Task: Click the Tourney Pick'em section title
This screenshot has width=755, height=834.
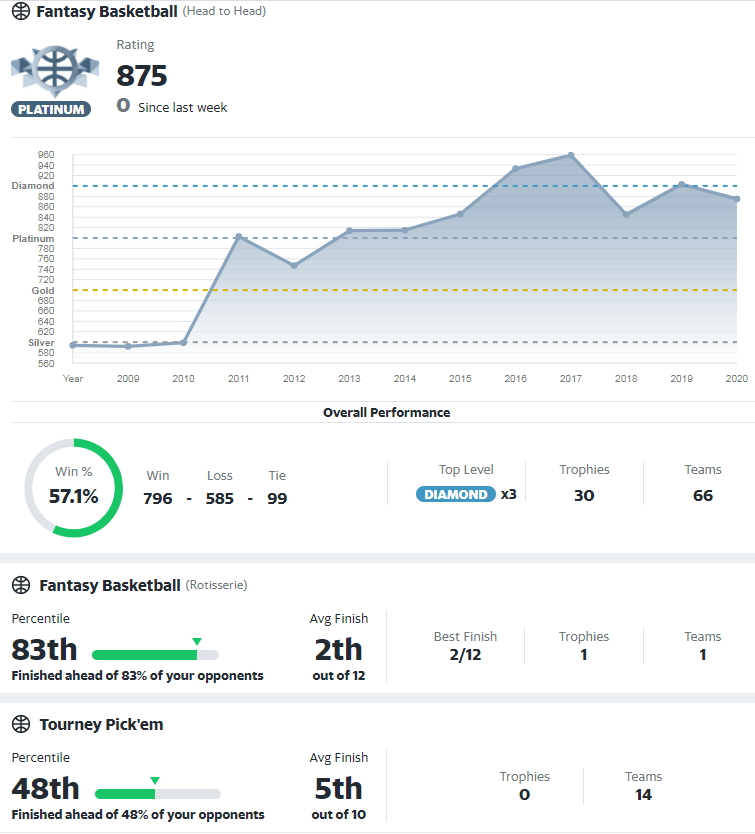Action: pyautogui.click(x=101, y=724)
